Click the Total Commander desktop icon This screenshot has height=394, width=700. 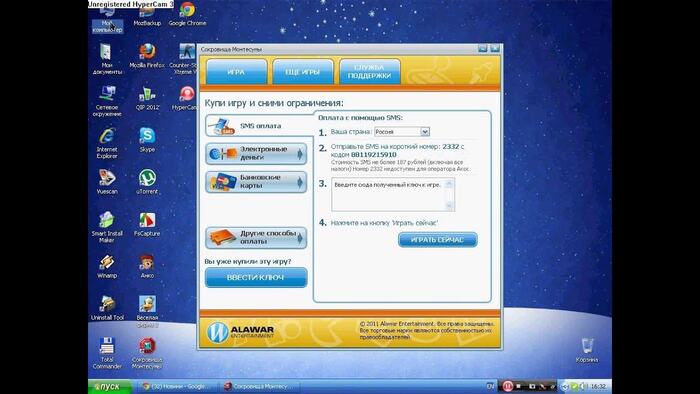coord(107,353)
